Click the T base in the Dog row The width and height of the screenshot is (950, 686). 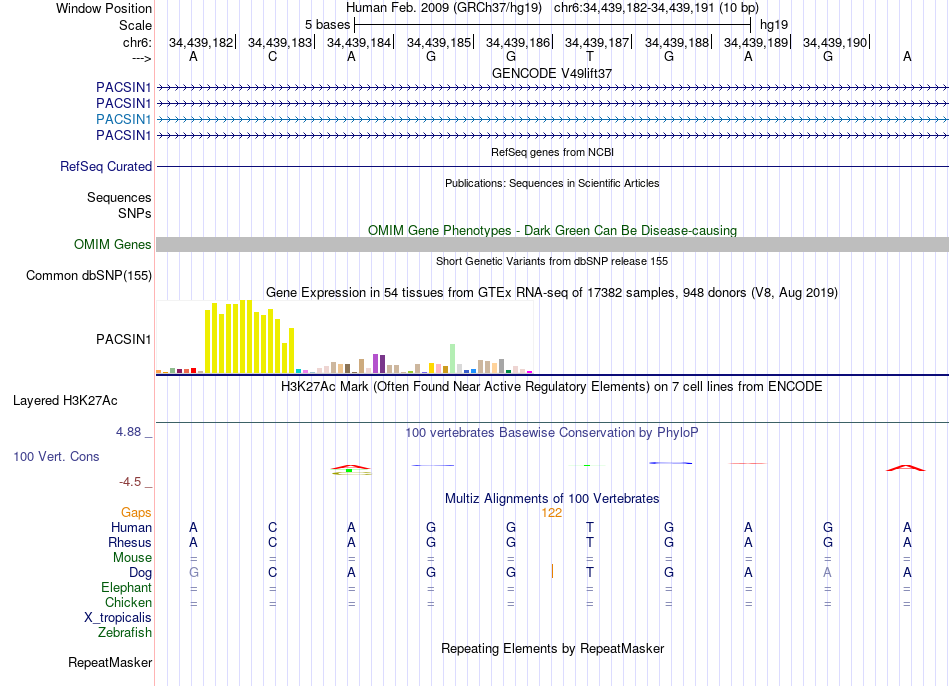pyautogui.click(x=590, y=572)
